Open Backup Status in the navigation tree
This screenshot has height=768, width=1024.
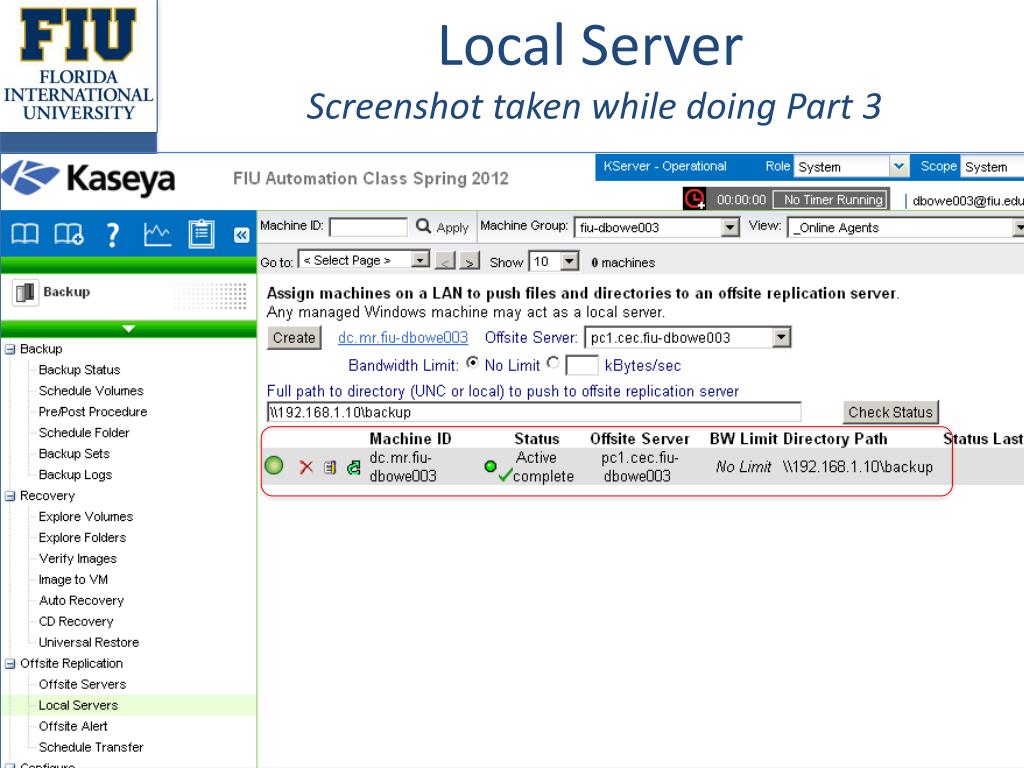coord(79,370)
